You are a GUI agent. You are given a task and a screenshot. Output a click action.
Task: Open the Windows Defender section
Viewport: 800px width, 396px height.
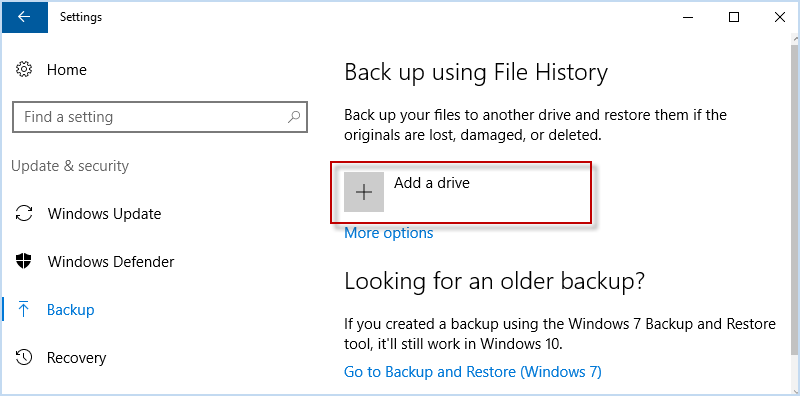111,262
